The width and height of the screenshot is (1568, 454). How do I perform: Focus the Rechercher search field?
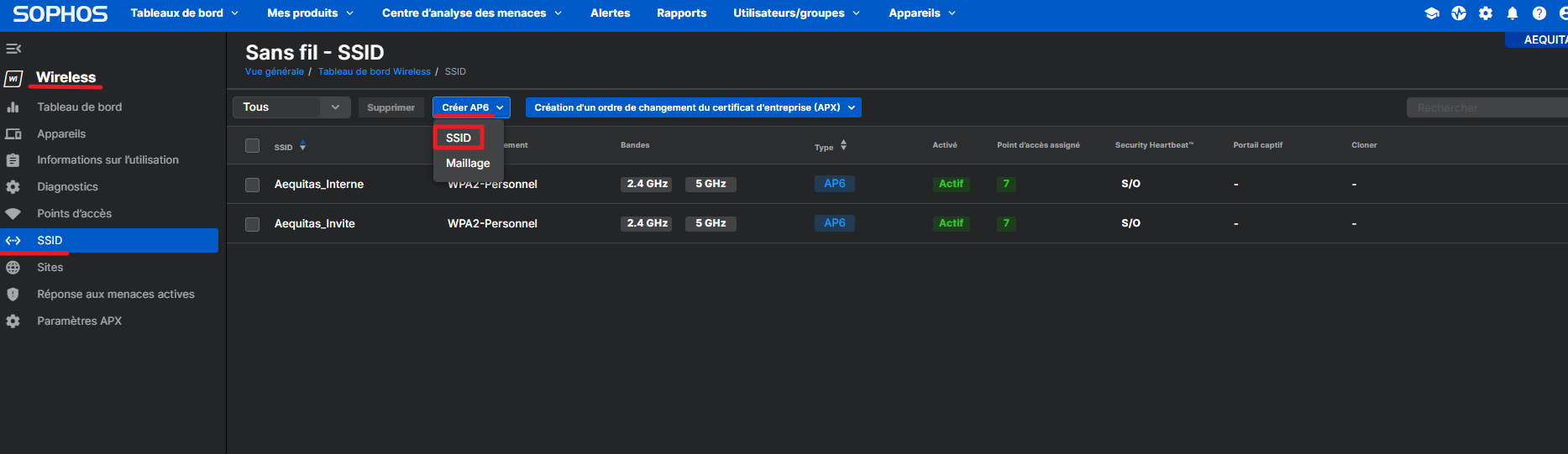coord(1487,107)
